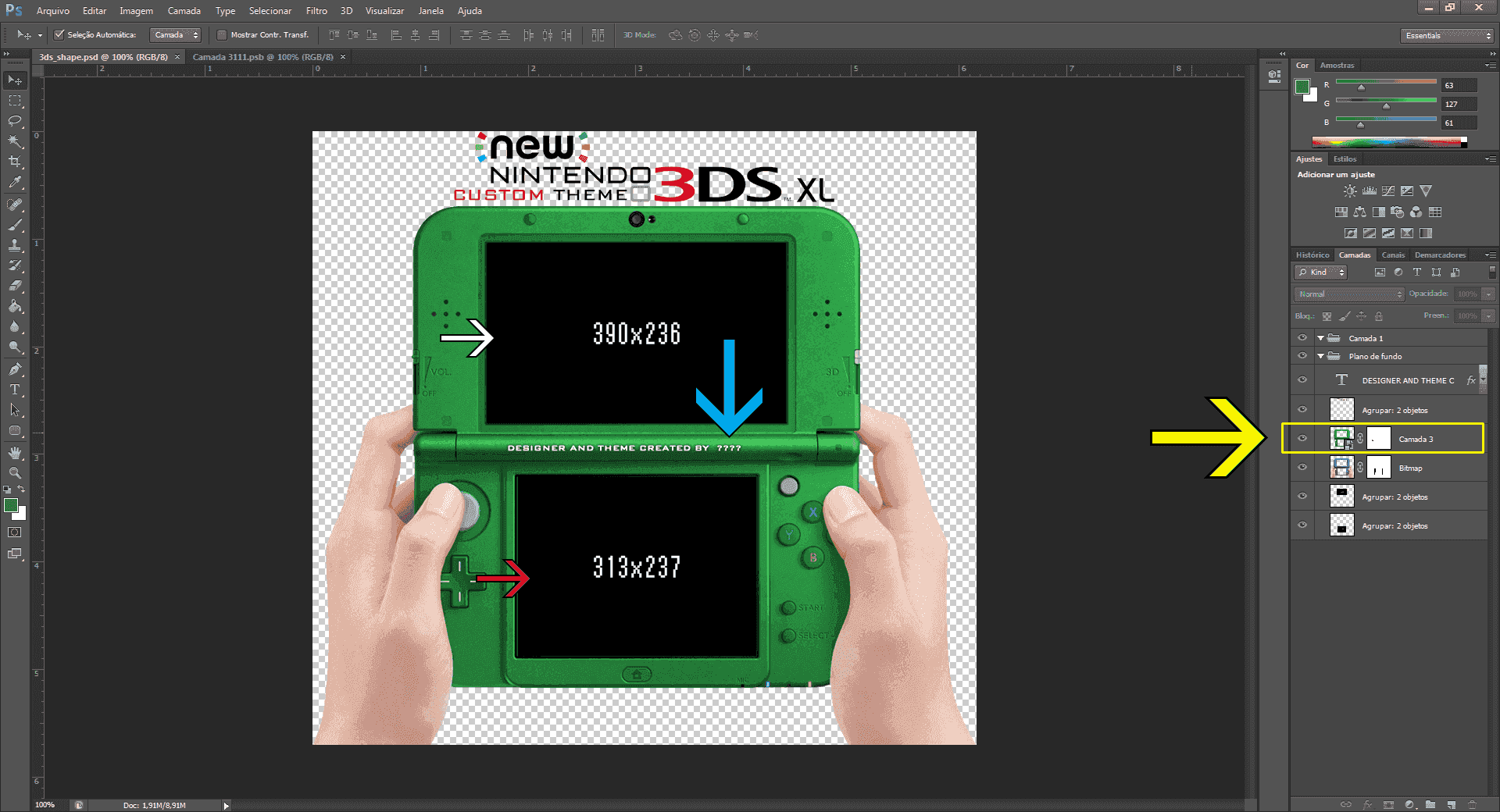The image size is (1500, 812).
Task: Open the Kind layer filter dropdown
Action: 1321,272
